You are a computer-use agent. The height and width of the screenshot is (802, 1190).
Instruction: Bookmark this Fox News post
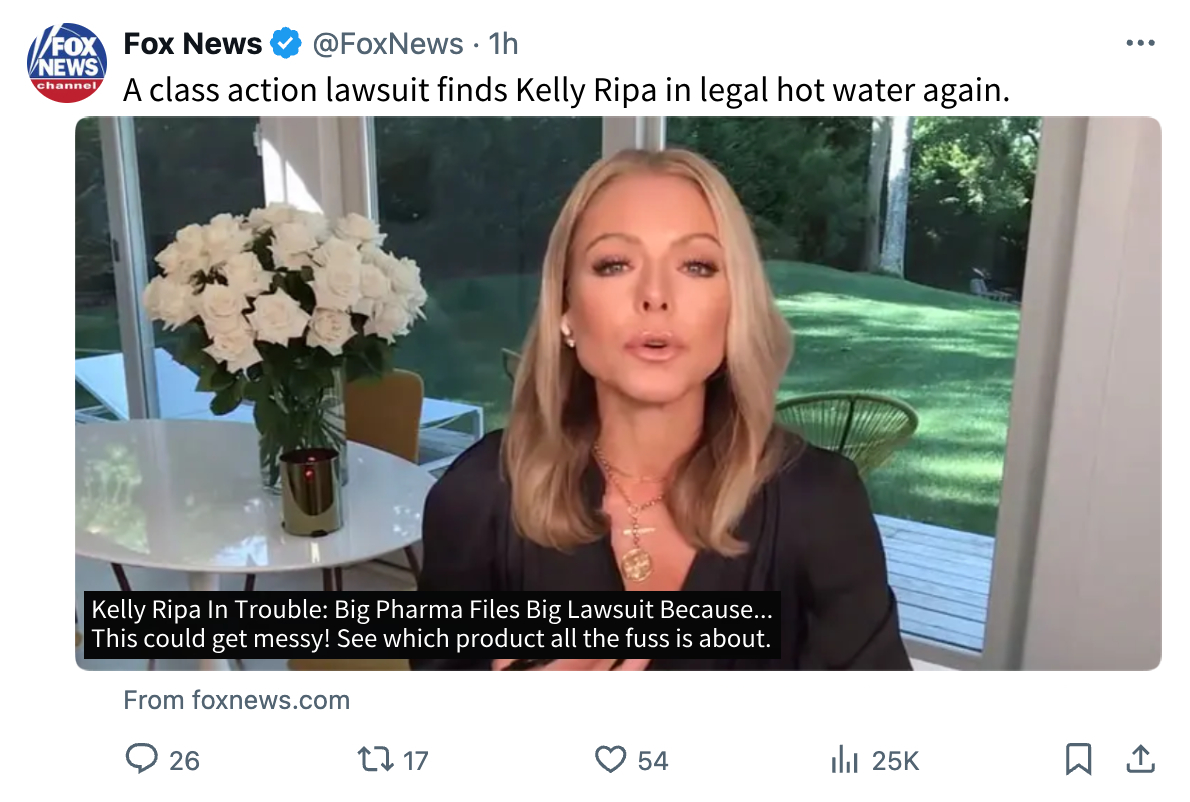click(1078, 759)
